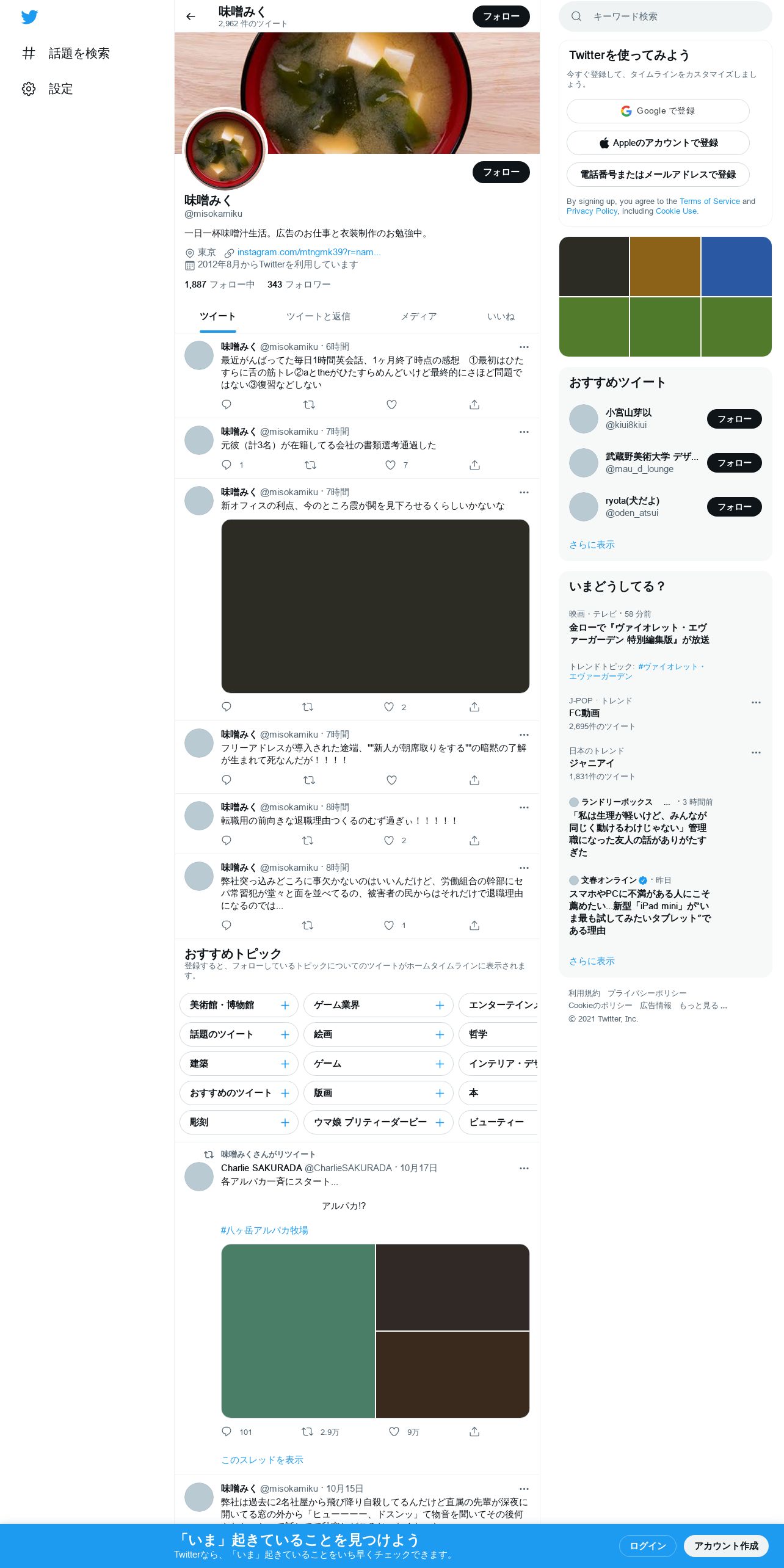Click ログイン button in bottom banner
The width and height of the screenshot is (784, 1568).
(647, 1546)
